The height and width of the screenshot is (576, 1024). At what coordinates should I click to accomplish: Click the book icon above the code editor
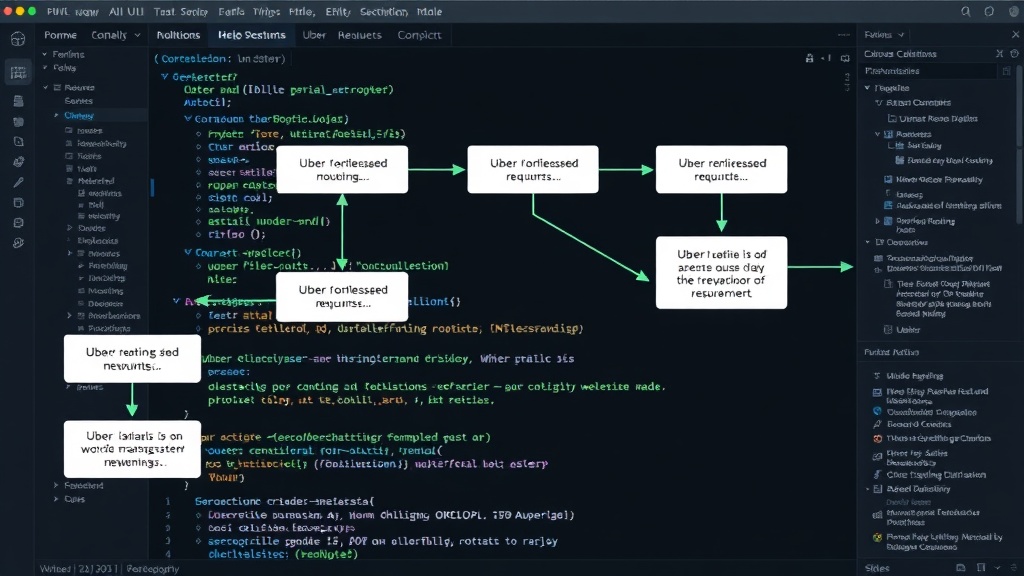click(x=845, y=58)
